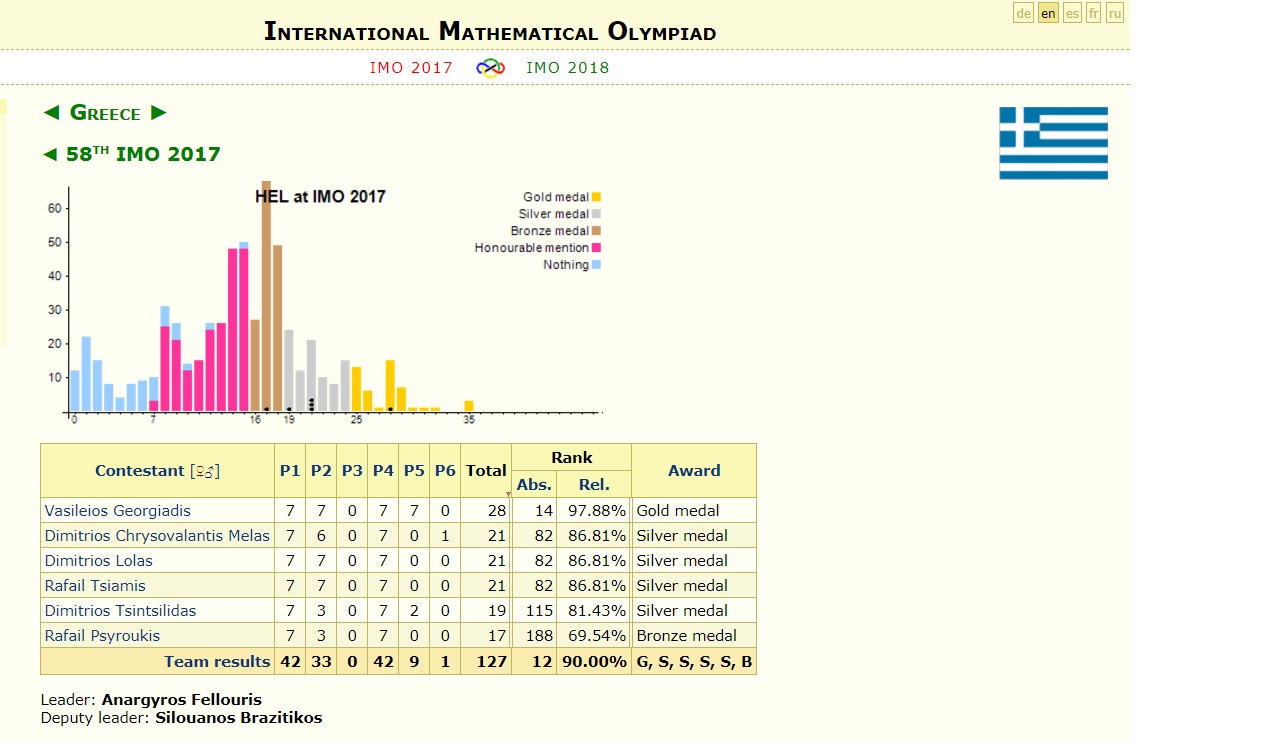Sort table by P5 column
Viewport: 1280px width, 741px height.
click(x=414, y=471)
